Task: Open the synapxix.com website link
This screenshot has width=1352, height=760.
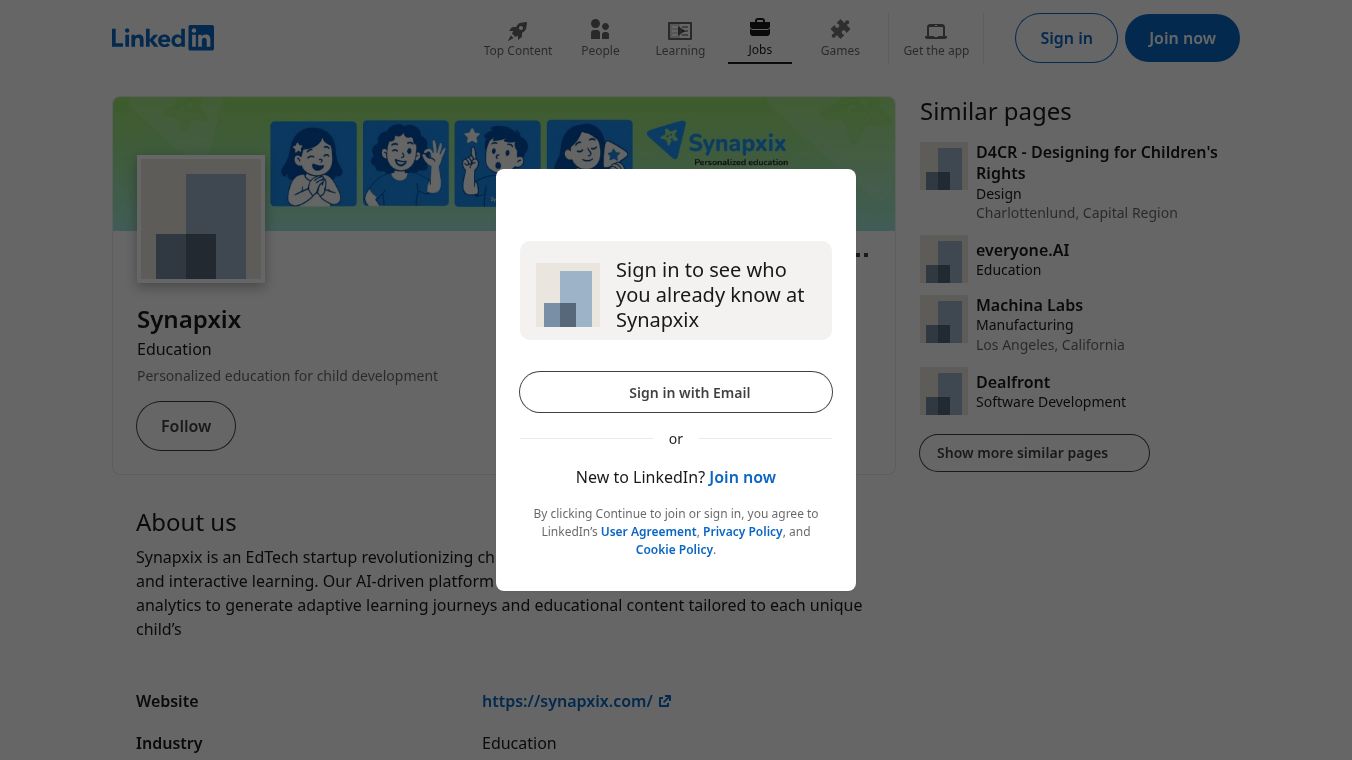Action: coord(567,701)
